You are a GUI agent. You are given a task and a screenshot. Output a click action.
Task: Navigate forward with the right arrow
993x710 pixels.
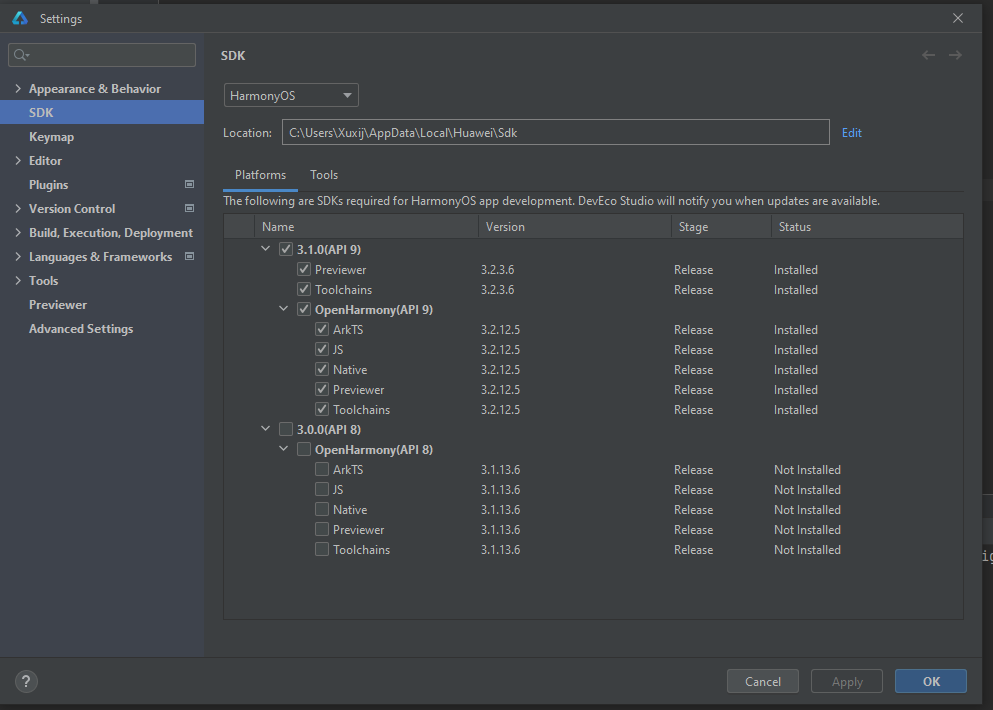pyautogui.click(x=955, y=55)
